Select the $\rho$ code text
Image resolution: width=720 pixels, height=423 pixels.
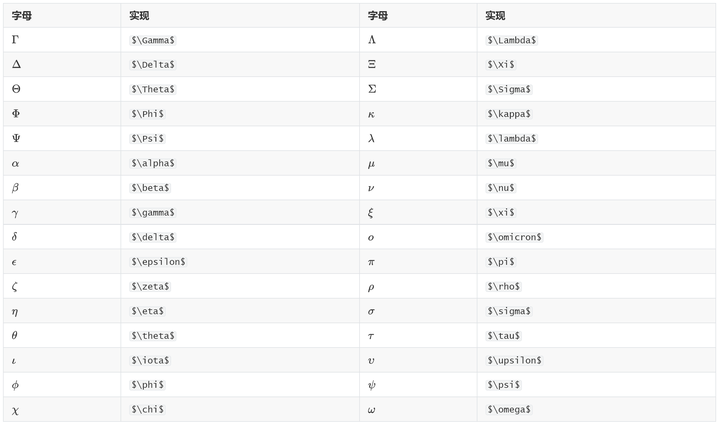(503, 286)
